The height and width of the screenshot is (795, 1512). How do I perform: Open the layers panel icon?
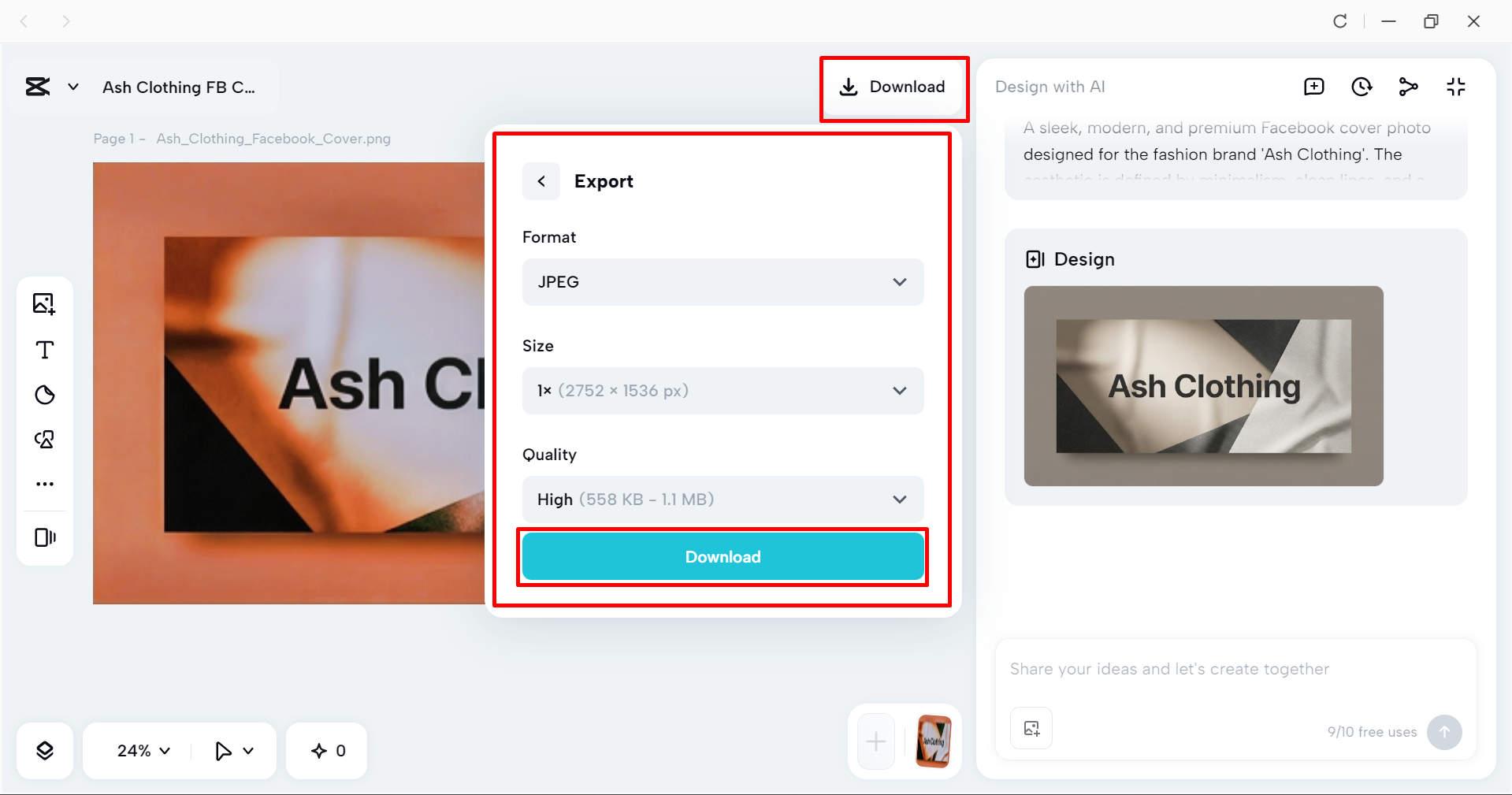click(45, 751)
